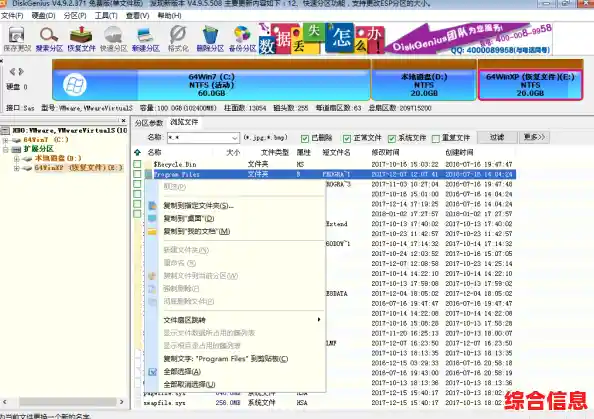The width and height of the screenshot is (594, 419).
Task: Expand the 64WinXP (E:) tree node
Action: 16,168
